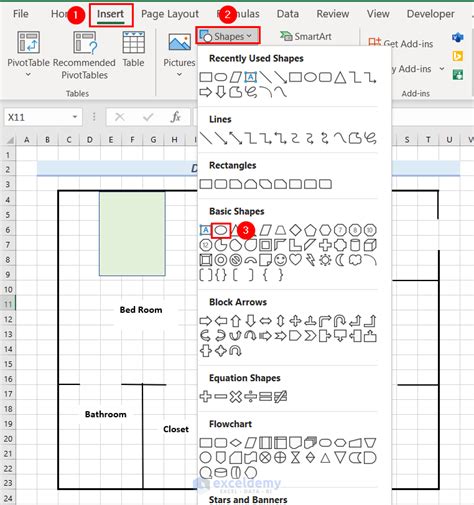
Task: Choose the Flowchart Decision diamond
Action: click(x=236, y=443)
